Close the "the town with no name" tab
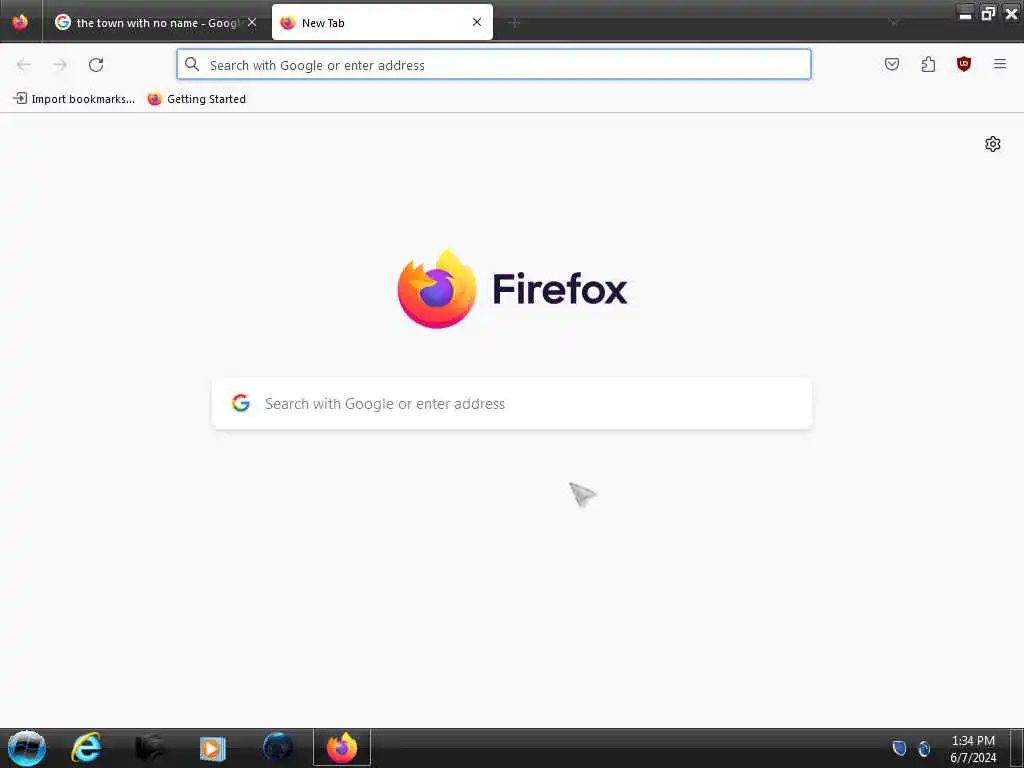This screenshot has width=1024, height=768. (252, 22)
